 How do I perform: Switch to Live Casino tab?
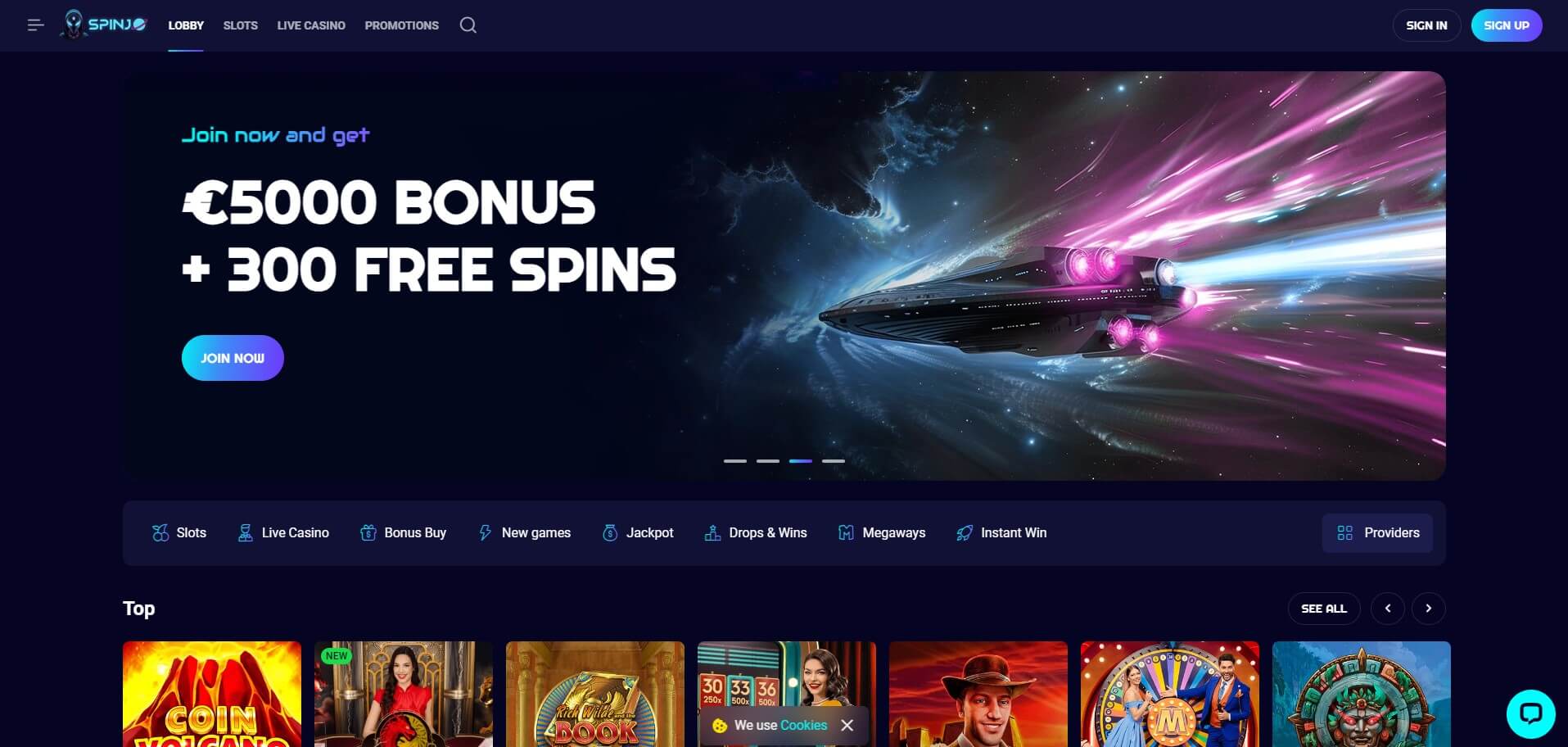pyautogui.click(x=311, y=25)
